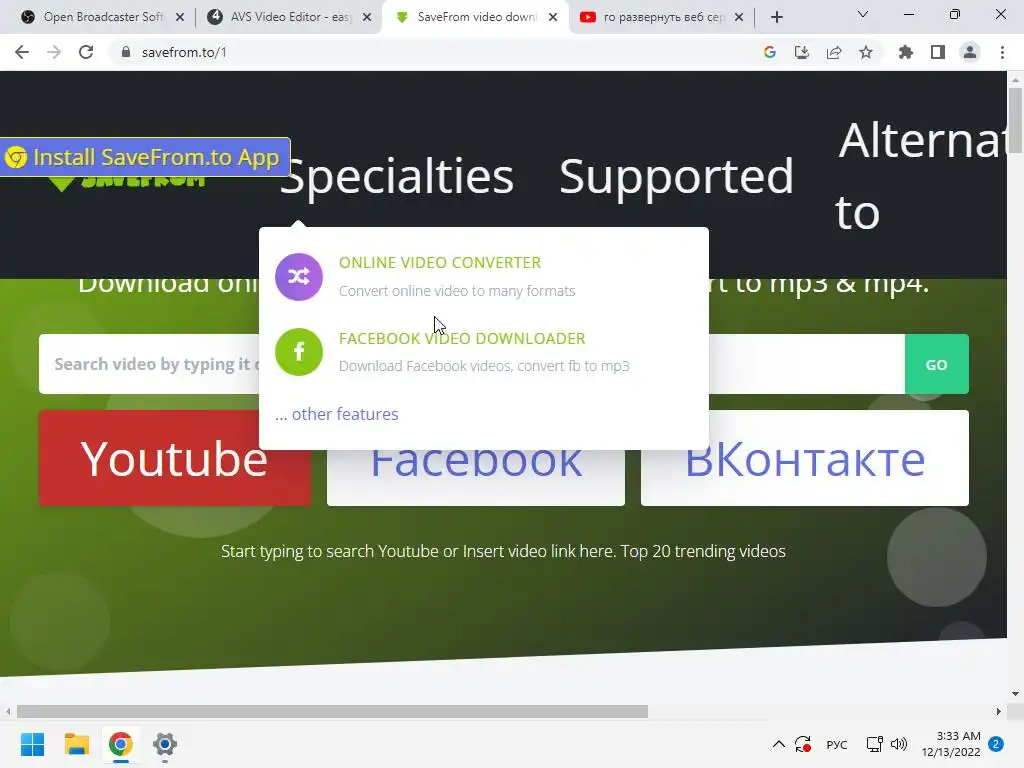Open the Windows Start menu
The image size is (1024, 768).
pyautogui.click(x=32, y=744)
